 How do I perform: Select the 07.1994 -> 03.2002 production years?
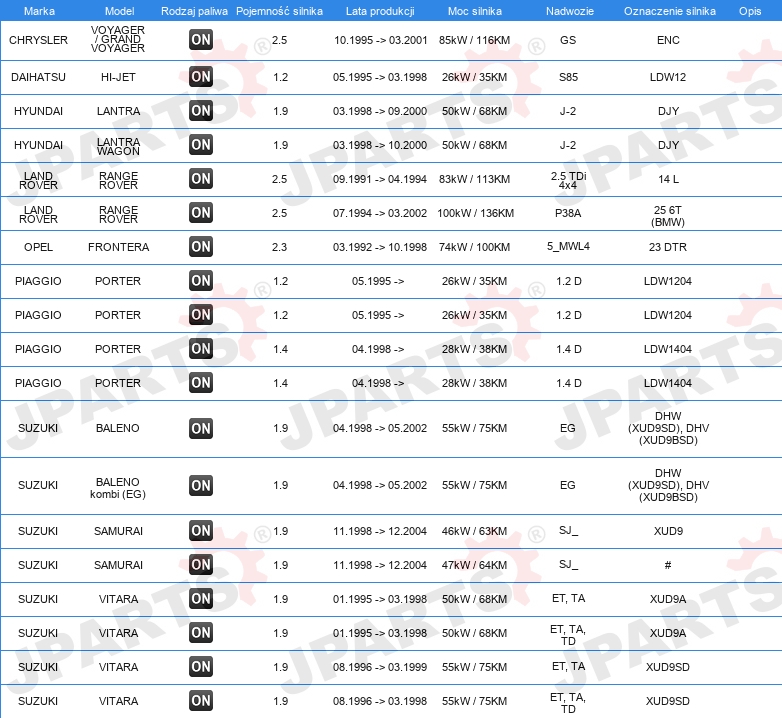pyautogui.click(x=380, y=213)
